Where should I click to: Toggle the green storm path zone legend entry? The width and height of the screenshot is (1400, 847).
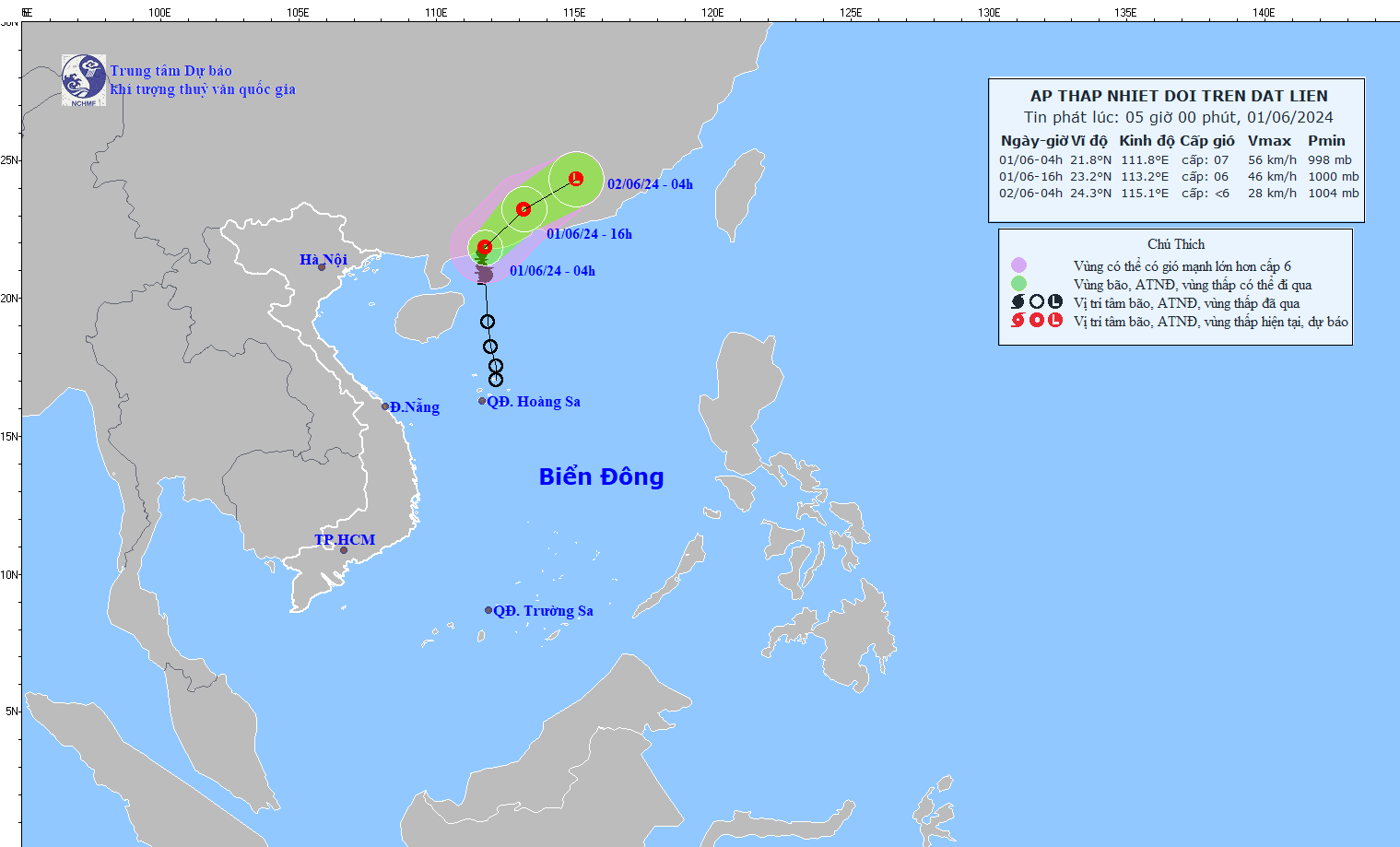click(x=1018, y=284)
